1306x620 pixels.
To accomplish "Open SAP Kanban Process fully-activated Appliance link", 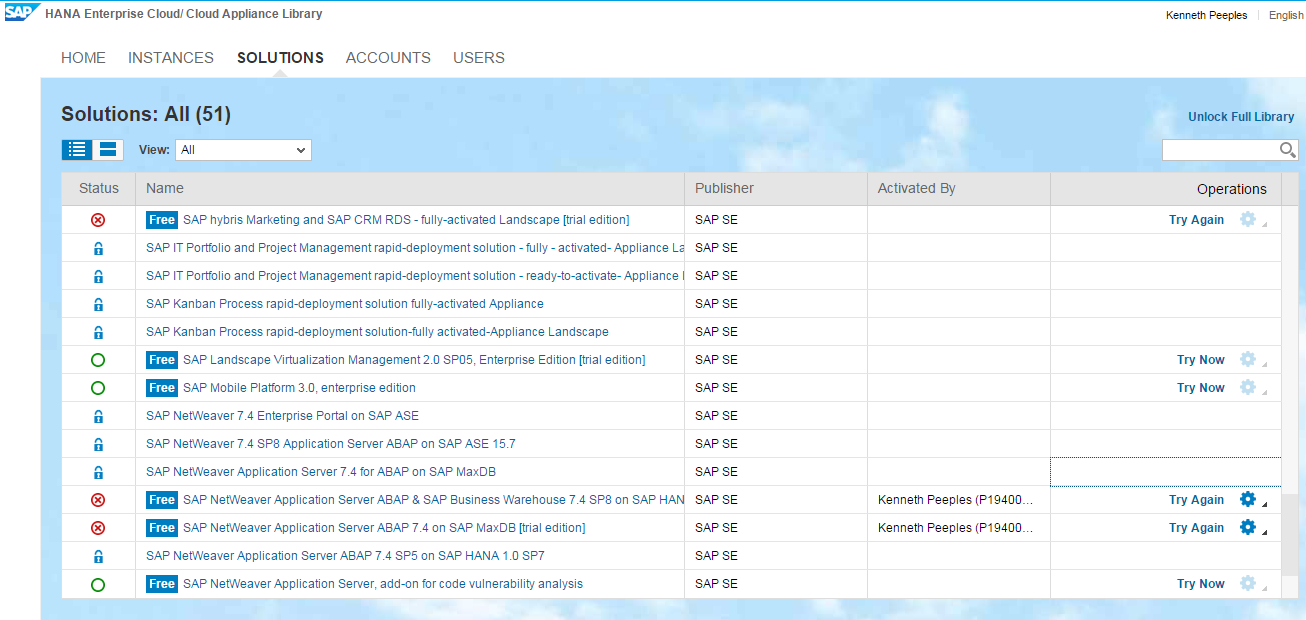I will [345, 304].
